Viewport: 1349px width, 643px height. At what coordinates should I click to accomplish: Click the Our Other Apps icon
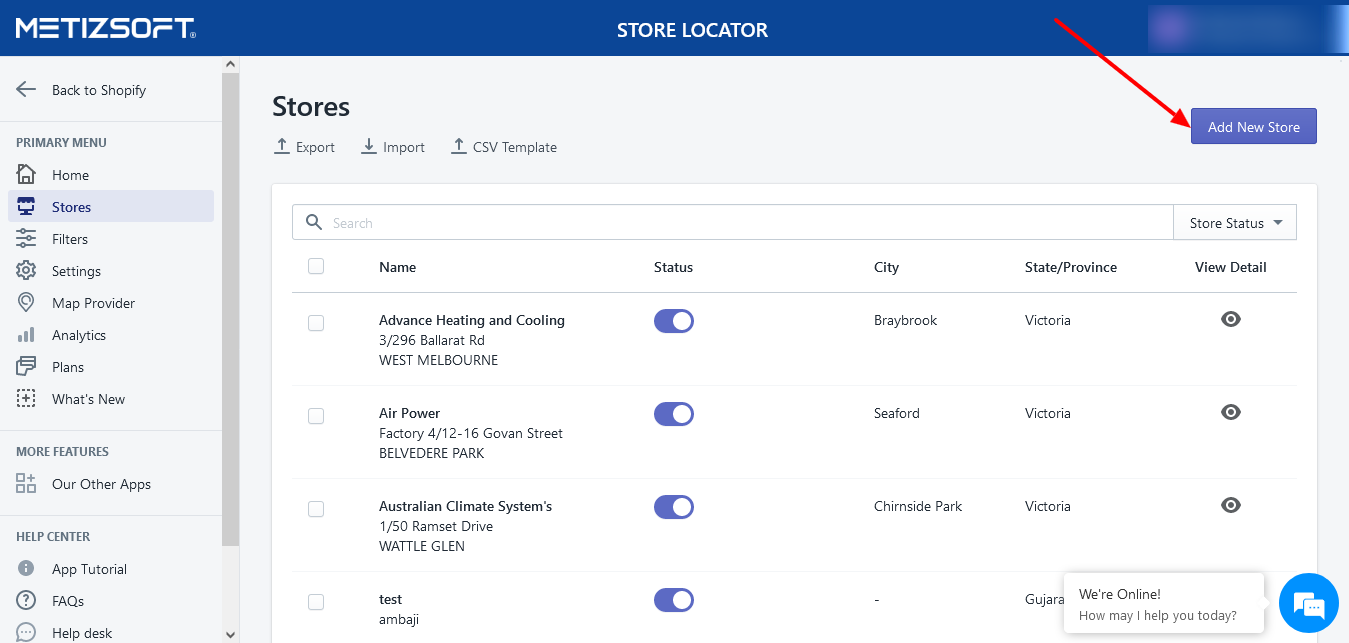tap(26, 484)
